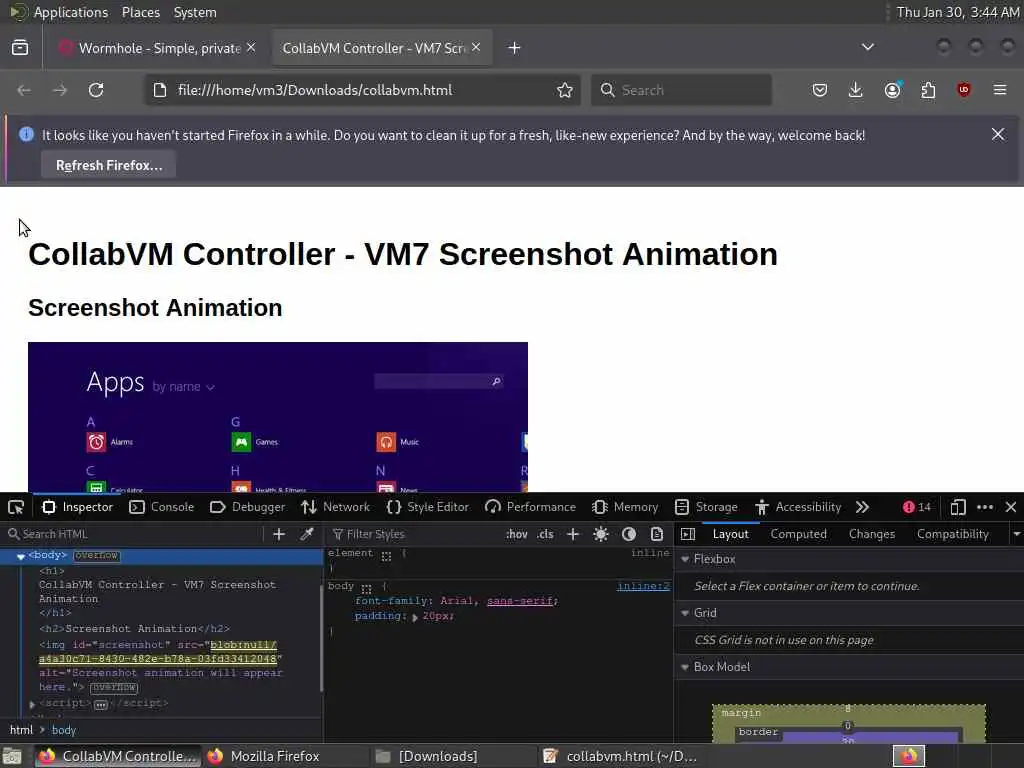The image size is (1024, 768).
Task: Open the Responsive Design Mode icon
Action: (958, 507)
